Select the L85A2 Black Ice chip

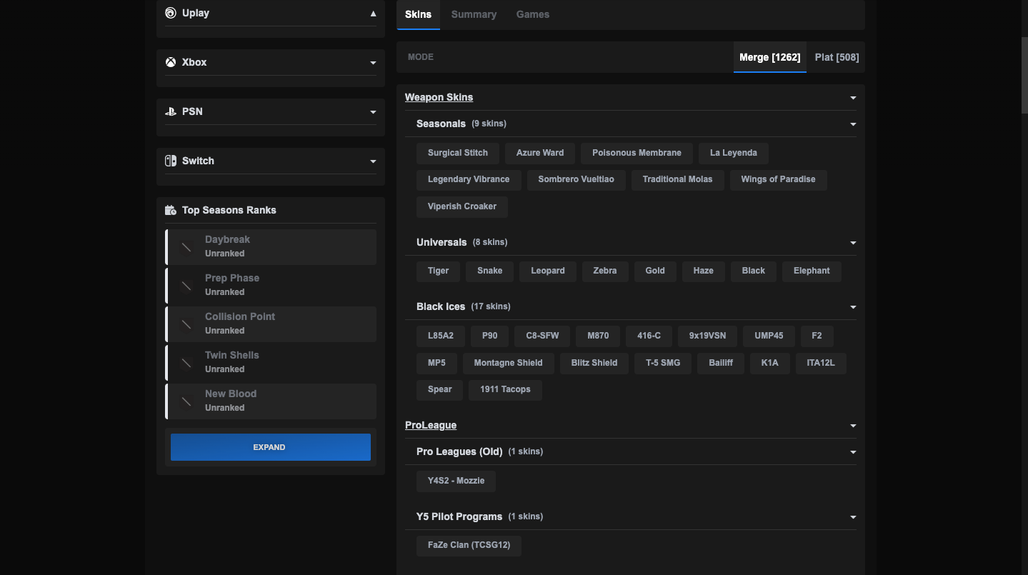click(x=441, y=336)
